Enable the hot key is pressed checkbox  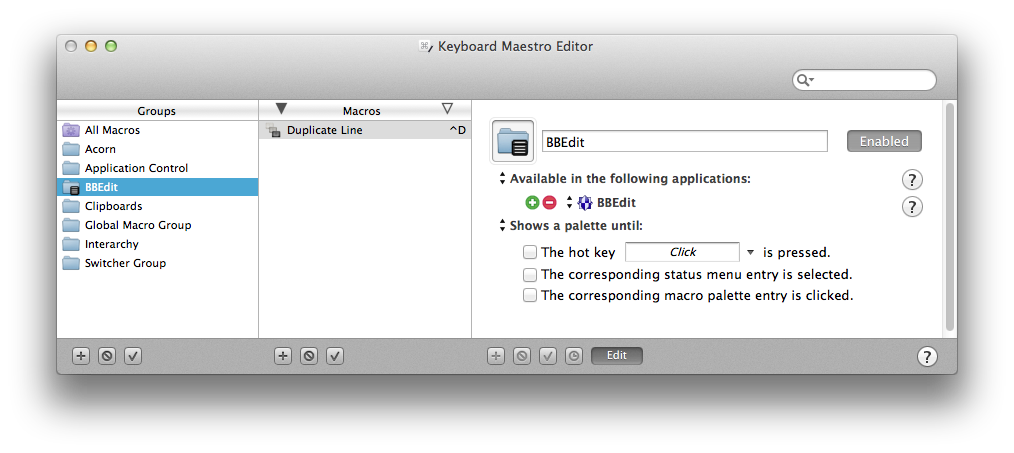pyautogui.click(x=530, y=252)
